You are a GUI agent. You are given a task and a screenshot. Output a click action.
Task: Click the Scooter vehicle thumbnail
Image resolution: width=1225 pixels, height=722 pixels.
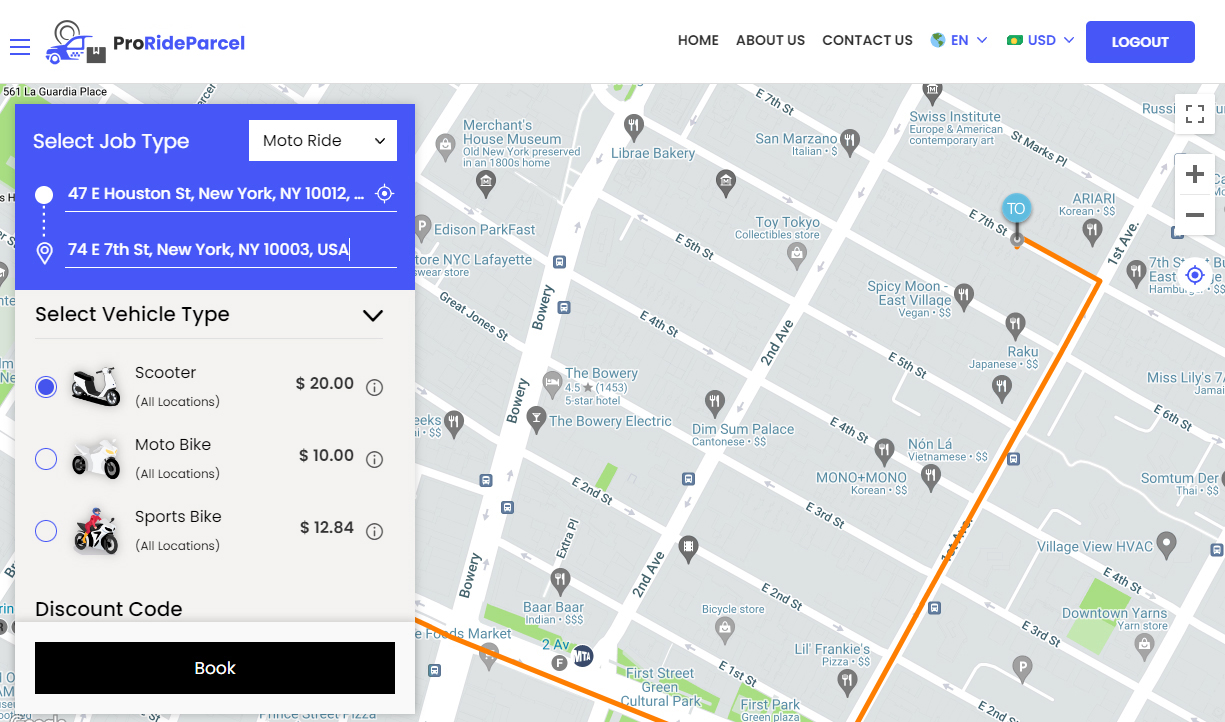tap(96, 386)
